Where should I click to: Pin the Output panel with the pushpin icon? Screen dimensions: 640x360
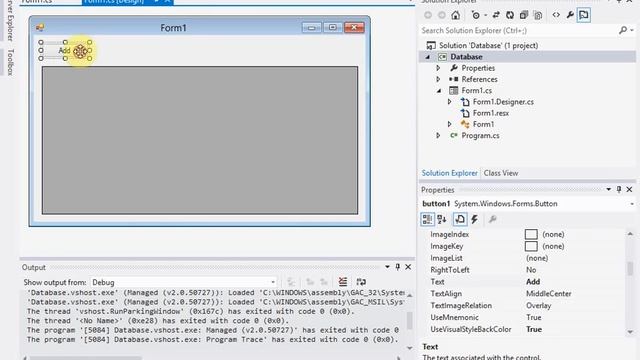[398, 267]
